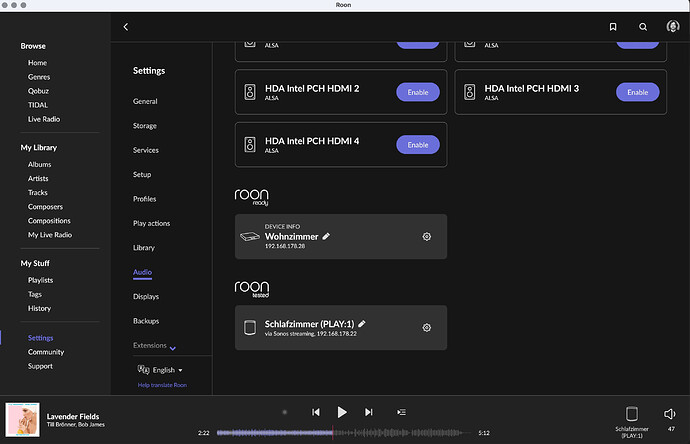Open Storage settings tab
Viewport: 690px width, 444px height.
[145, 126]
